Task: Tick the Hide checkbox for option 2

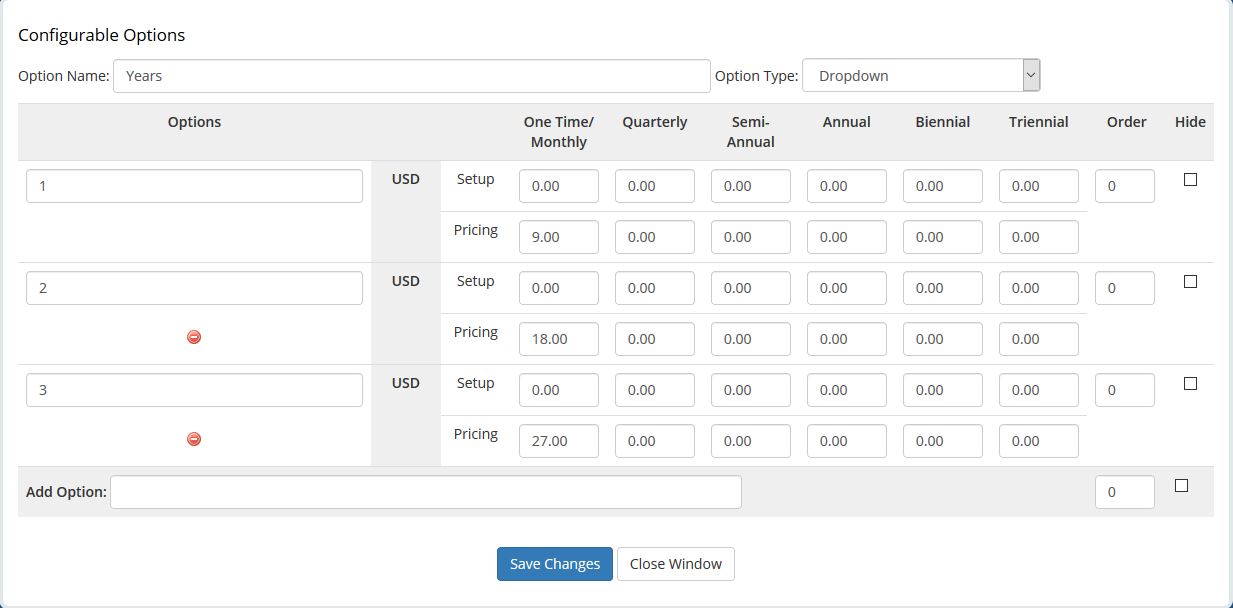Action: click(x=1190, y=282)
